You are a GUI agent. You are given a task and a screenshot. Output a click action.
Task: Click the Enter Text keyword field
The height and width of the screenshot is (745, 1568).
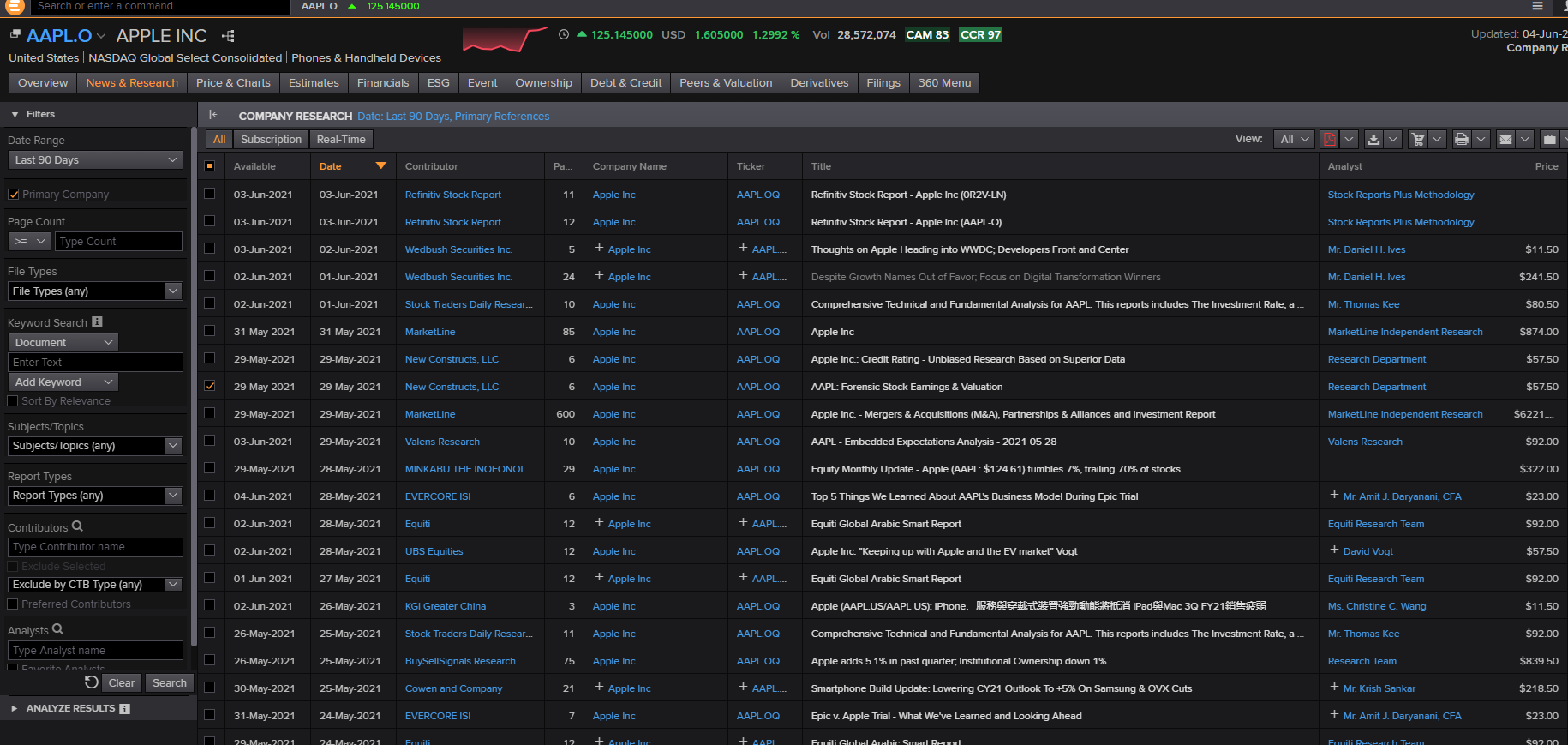[96, 363]
